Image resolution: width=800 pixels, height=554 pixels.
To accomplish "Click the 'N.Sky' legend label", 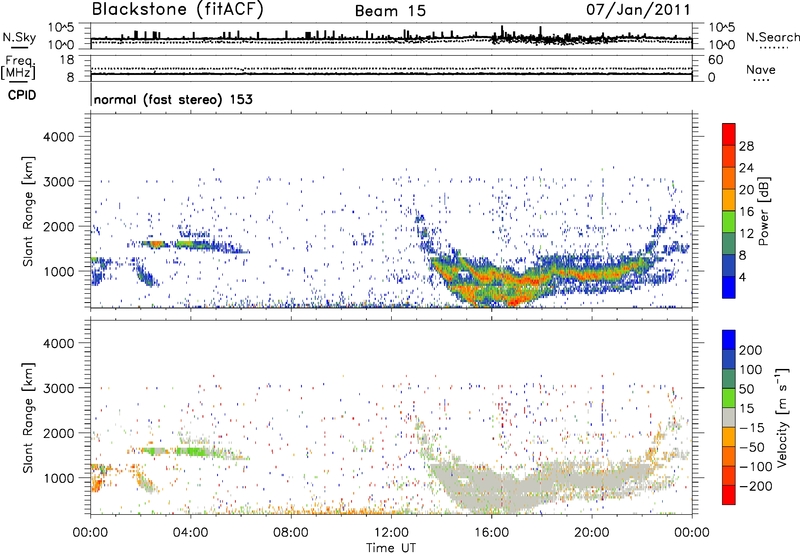I will tap(19, 37).
